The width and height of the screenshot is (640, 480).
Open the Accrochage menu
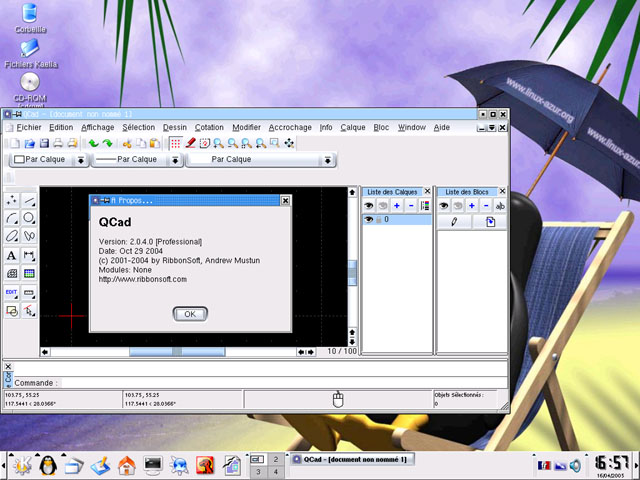(x=290, y=127)
